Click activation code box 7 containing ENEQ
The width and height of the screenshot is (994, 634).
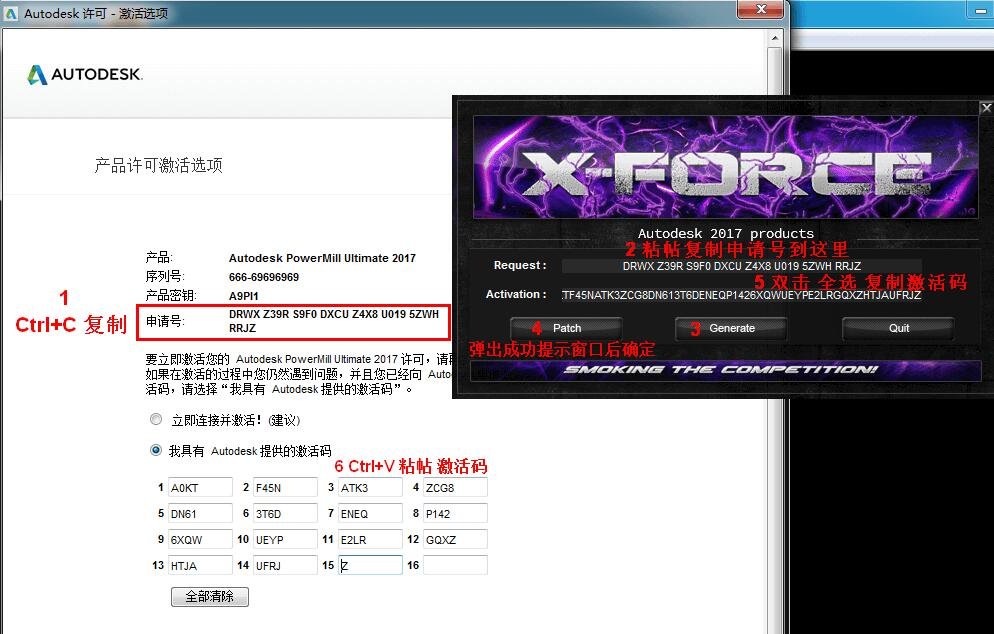(370, 514)
